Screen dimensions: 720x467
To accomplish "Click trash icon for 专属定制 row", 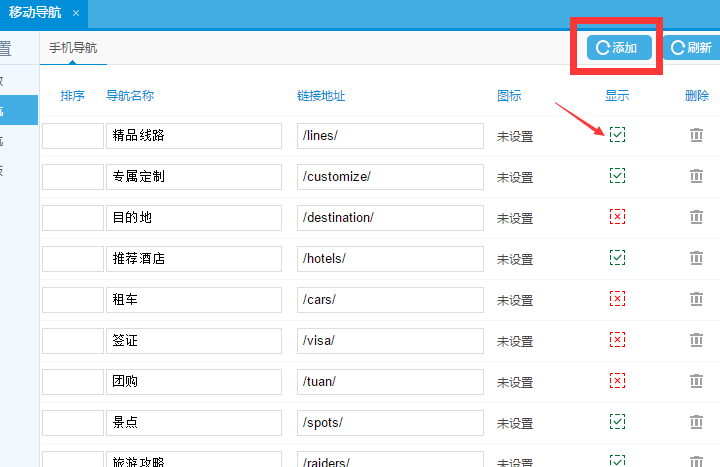I will 696,177.
